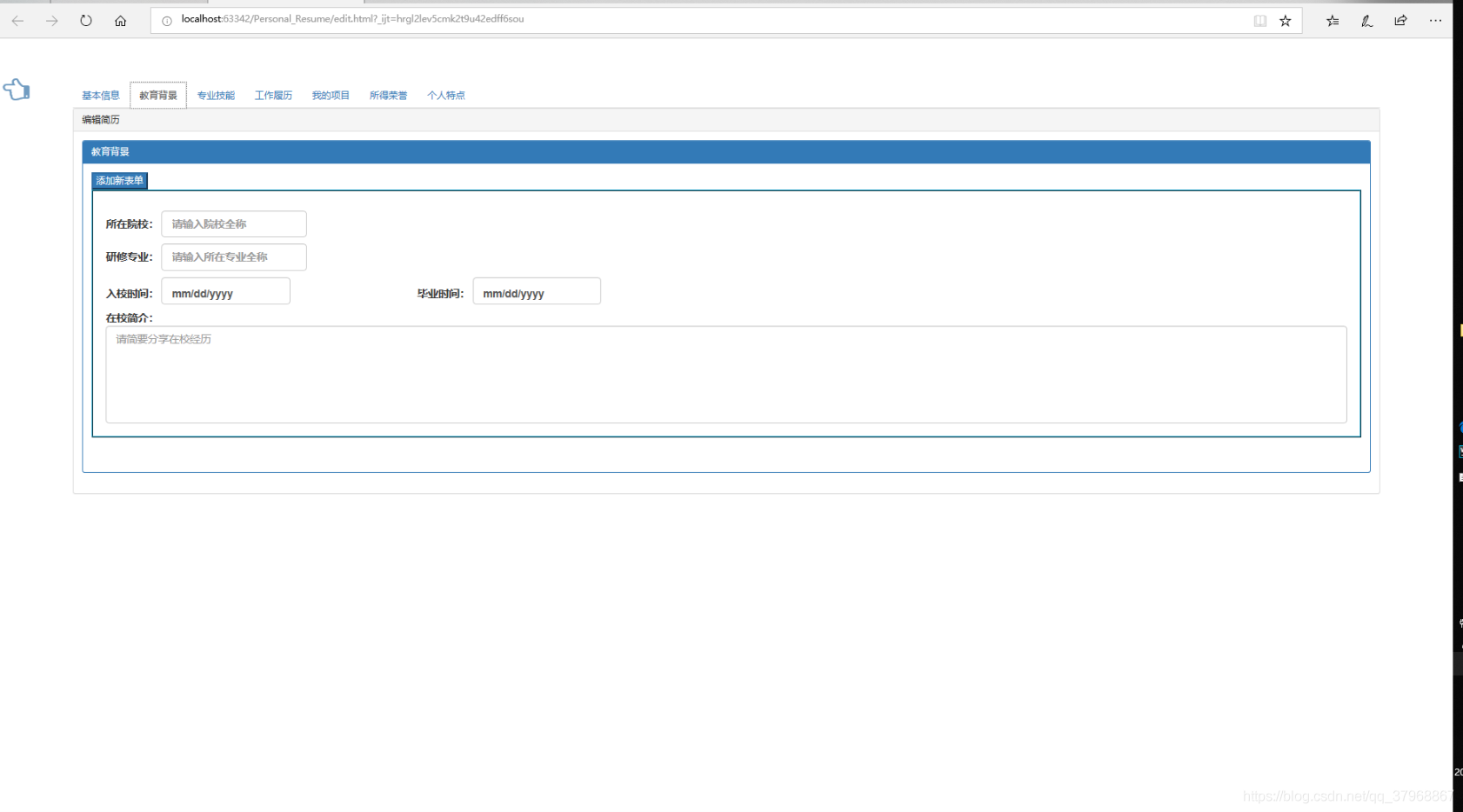Reload the page with refresh icon

tap(86, 21)
